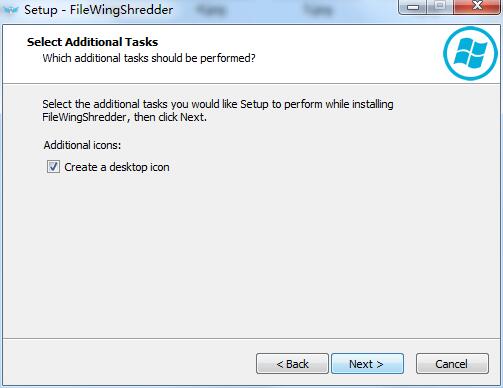Click the 'Create a desktop icon' label text
This screenshot has width=503, height=388.
(x=117, y=167)
